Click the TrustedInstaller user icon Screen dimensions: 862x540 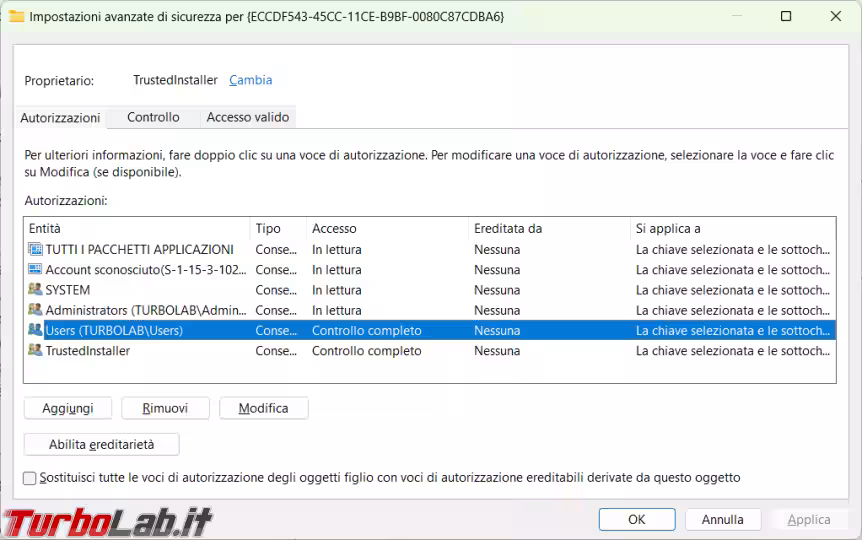point(36,351)
